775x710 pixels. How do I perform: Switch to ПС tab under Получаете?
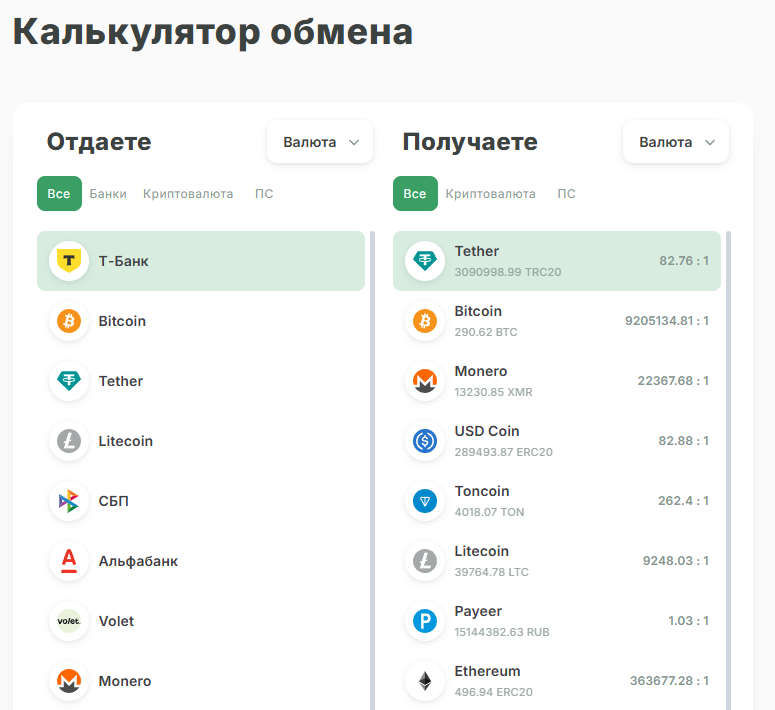pos(566,194)
